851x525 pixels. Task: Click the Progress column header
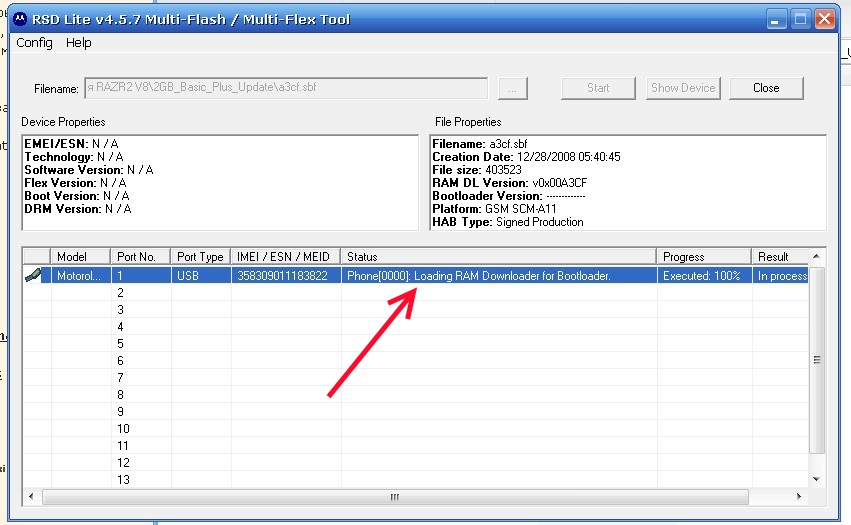[x=704, y=256]
